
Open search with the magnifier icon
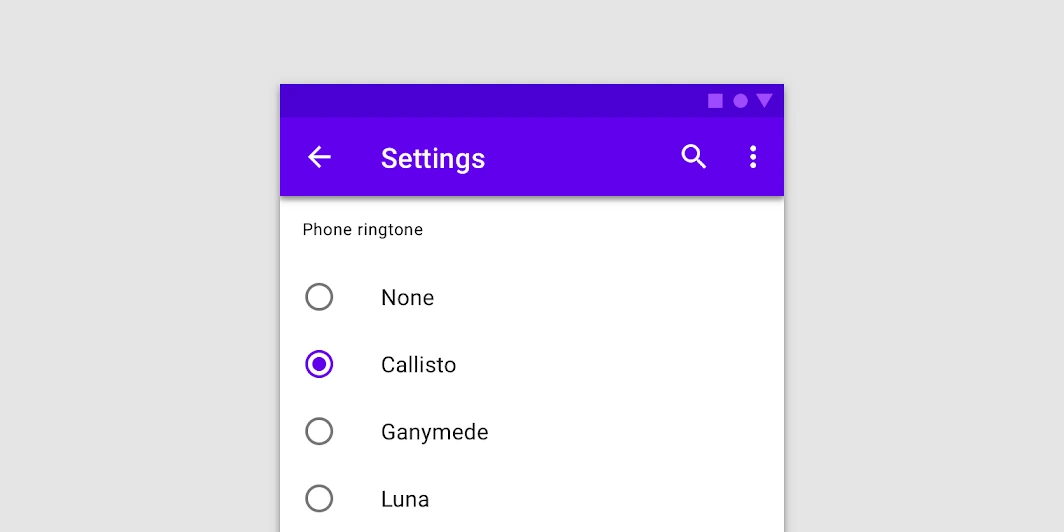694,156
